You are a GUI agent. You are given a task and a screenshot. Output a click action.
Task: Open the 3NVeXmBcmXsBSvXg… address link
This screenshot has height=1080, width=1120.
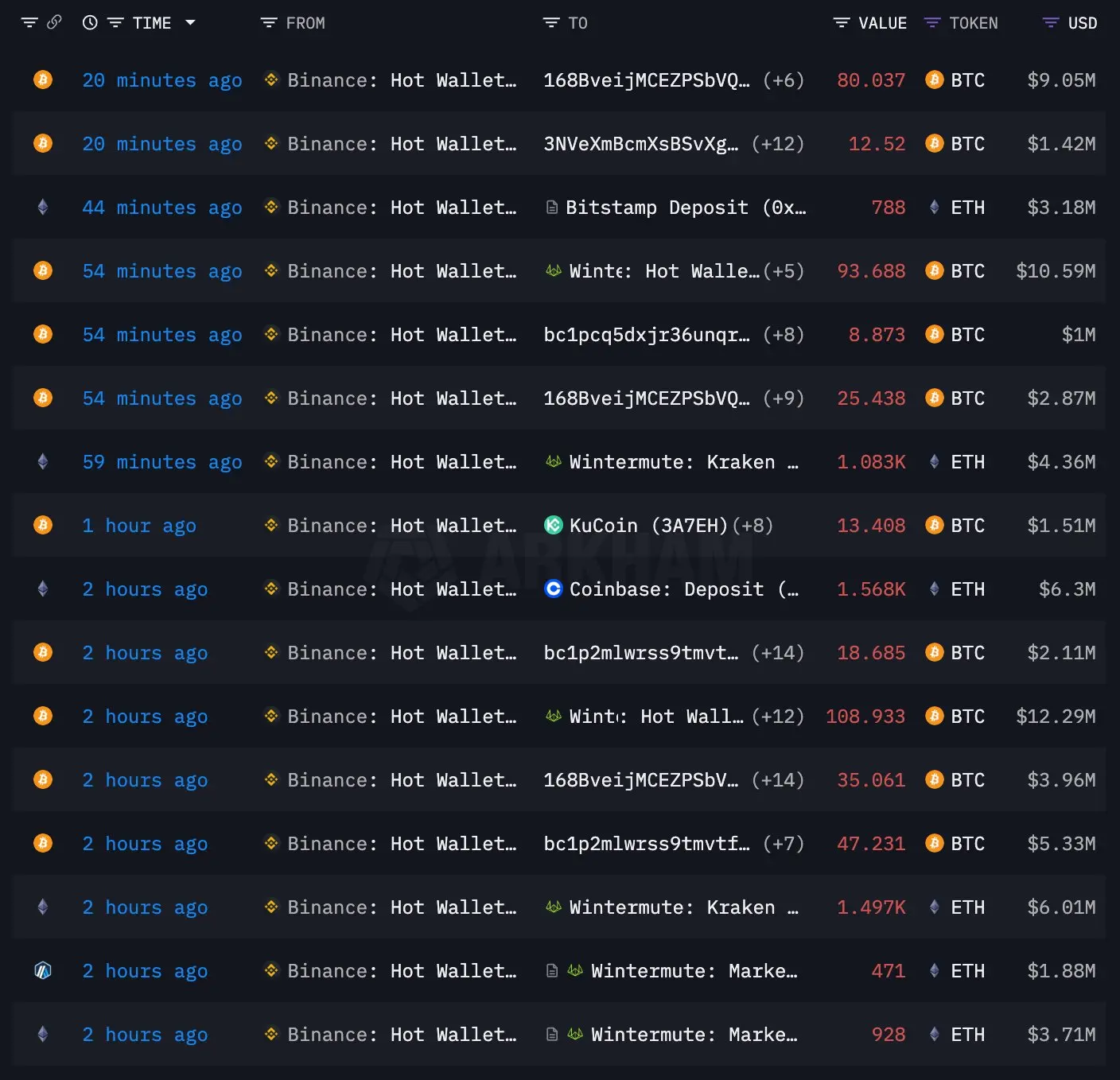coord(641,144)
